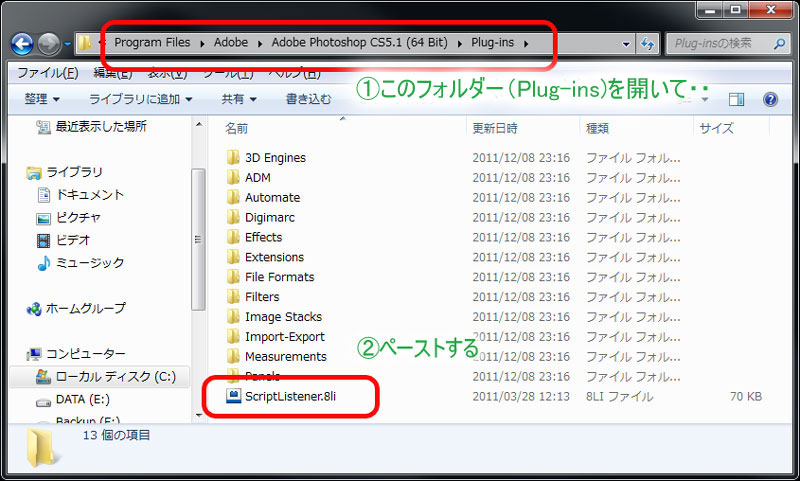
Task: Open the address bar history dropdown arrow
Action: coord(626,44)
